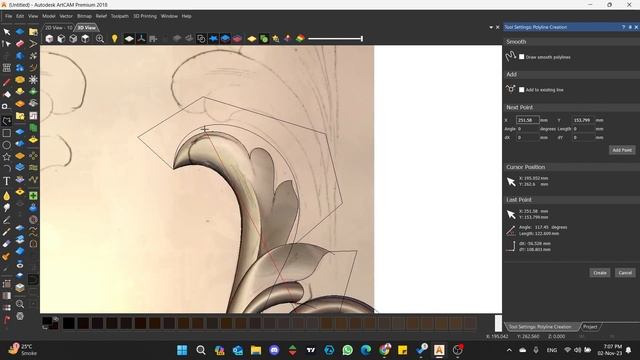Open taskbar Search
This screenshot has height=360, width=640.
pyautogui.click(x=201, y=350)
